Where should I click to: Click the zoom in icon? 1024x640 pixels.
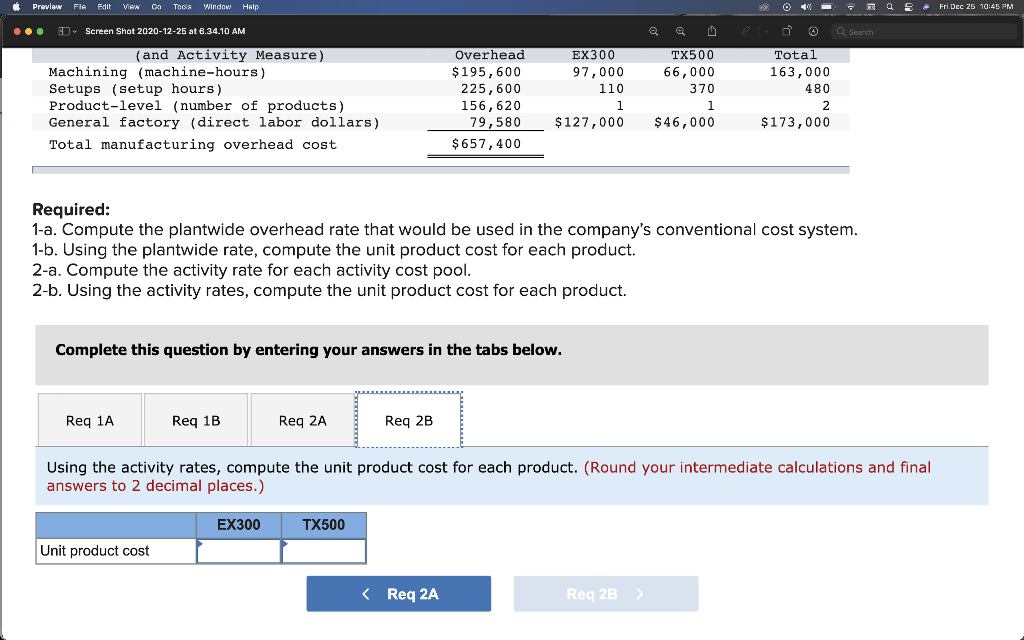[680, 31]
